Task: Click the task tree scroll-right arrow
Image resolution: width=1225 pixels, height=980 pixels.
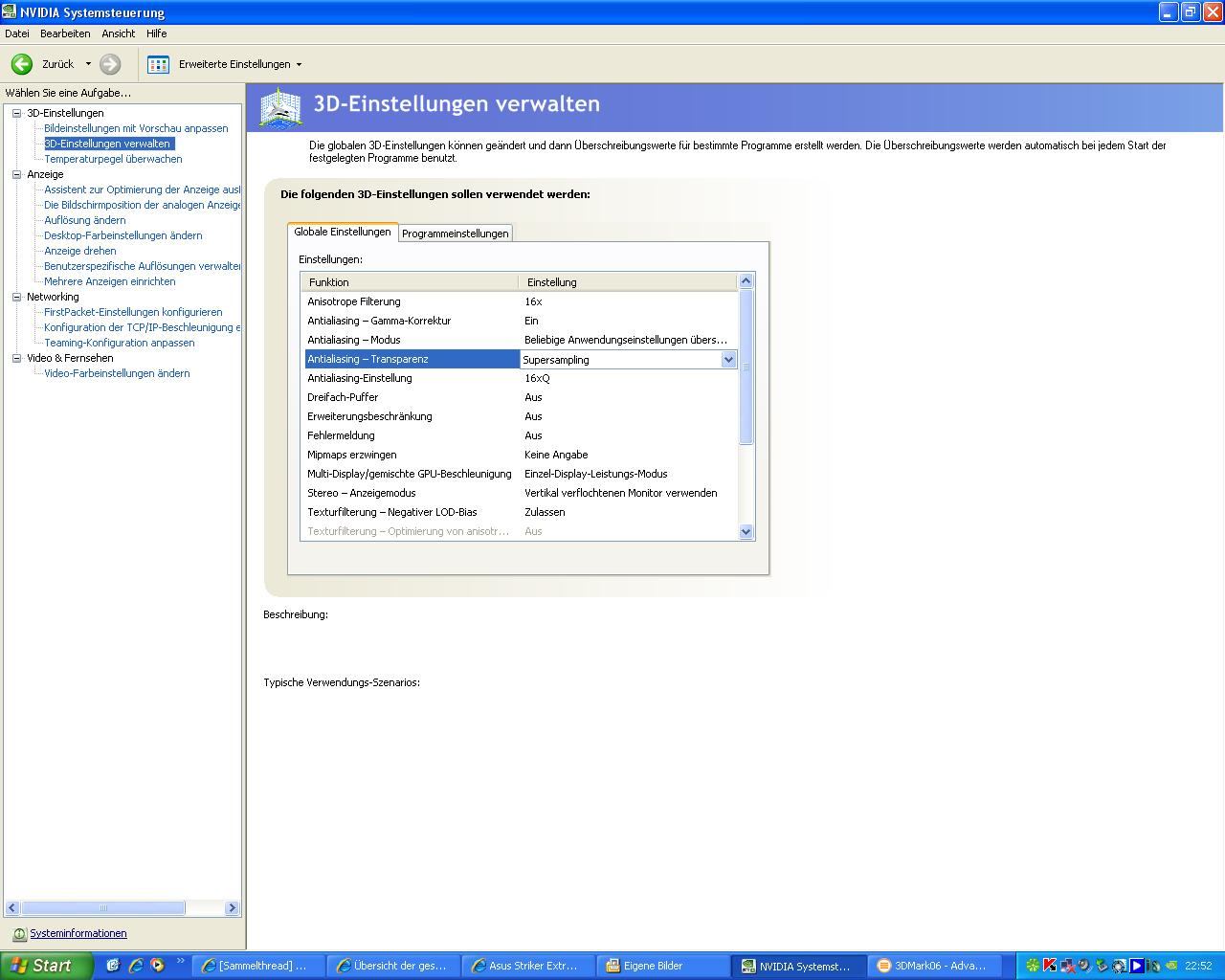Action: pyautogui.click(x=232, y=907)
